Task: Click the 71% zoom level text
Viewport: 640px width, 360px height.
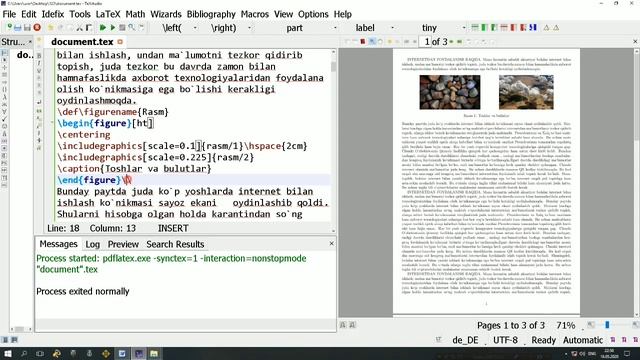Action: pyautogui.click(x=566, y=325)
